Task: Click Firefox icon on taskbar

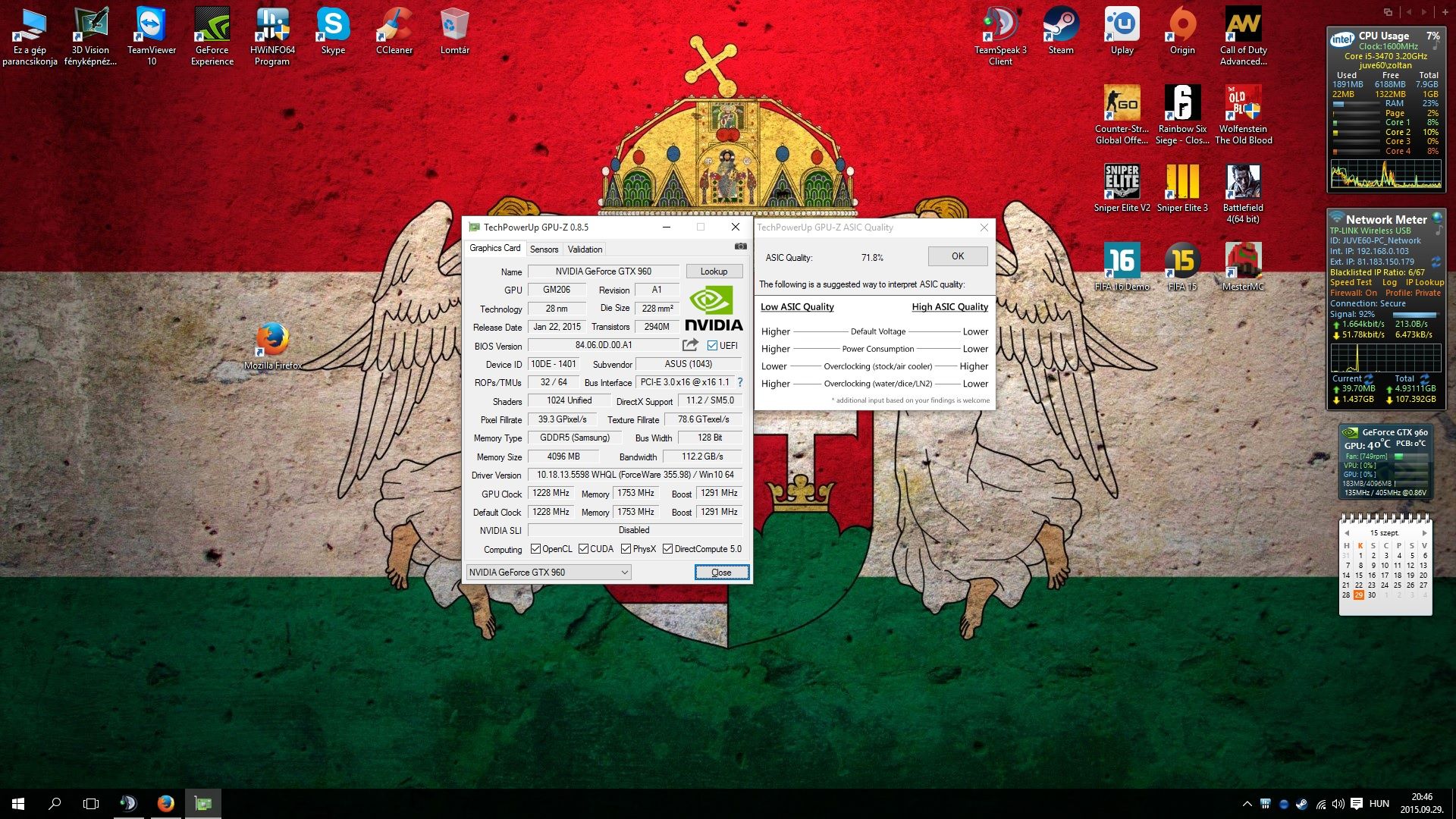Action: click(165, 804)
